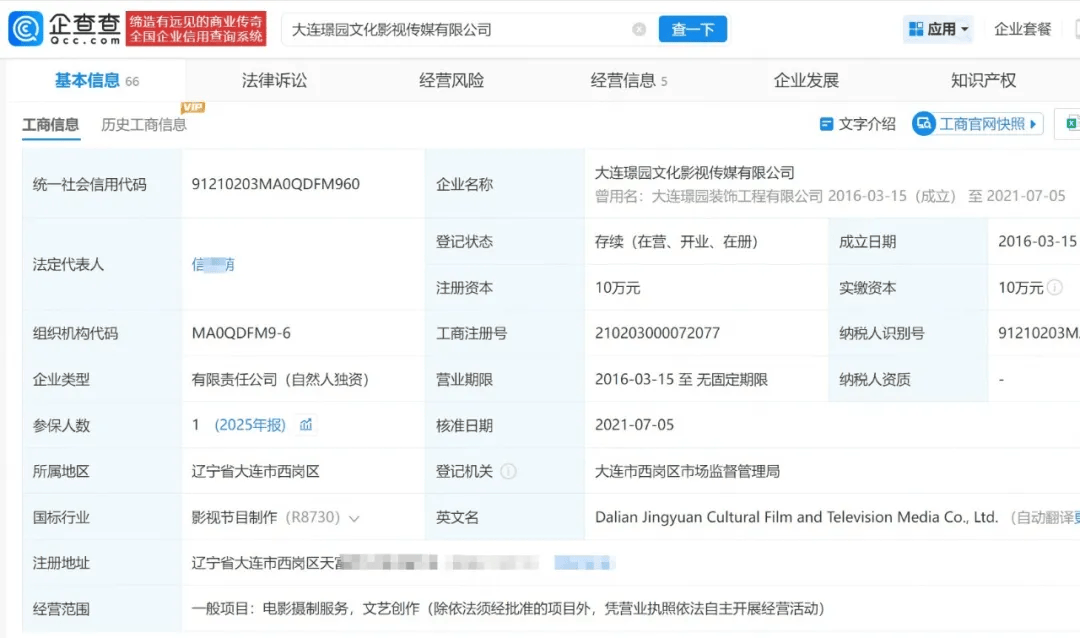This screenshot has width=1080, height=638.
Task: Expand the 影视节目制作 industry chevron
Action: [x=354, y=518]
